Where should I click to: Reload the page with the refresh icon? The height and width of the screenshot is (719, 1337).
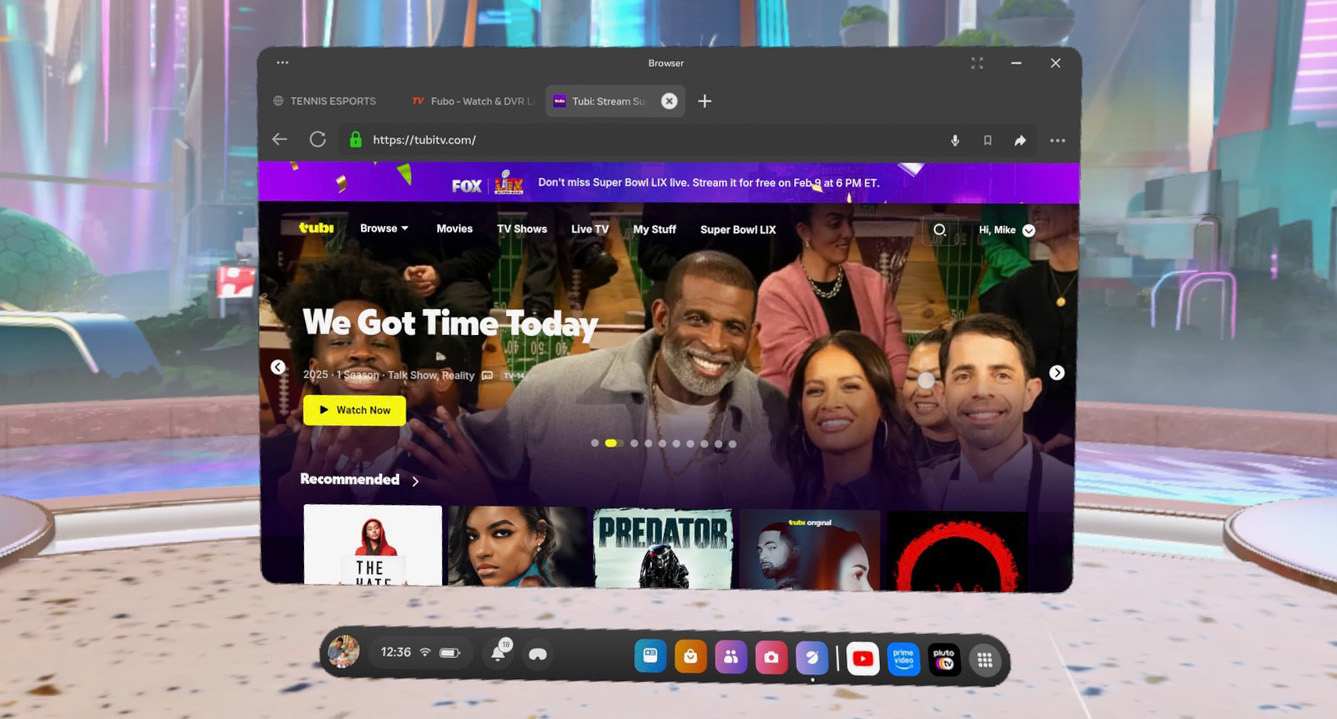[318, 140]
